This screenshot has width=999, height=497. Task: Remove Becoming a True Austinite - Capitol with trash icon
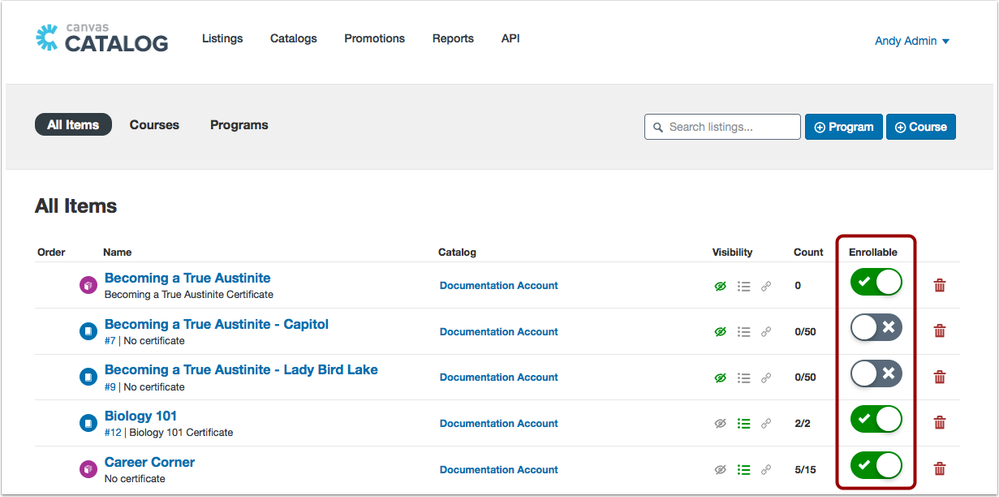[939, 331]
